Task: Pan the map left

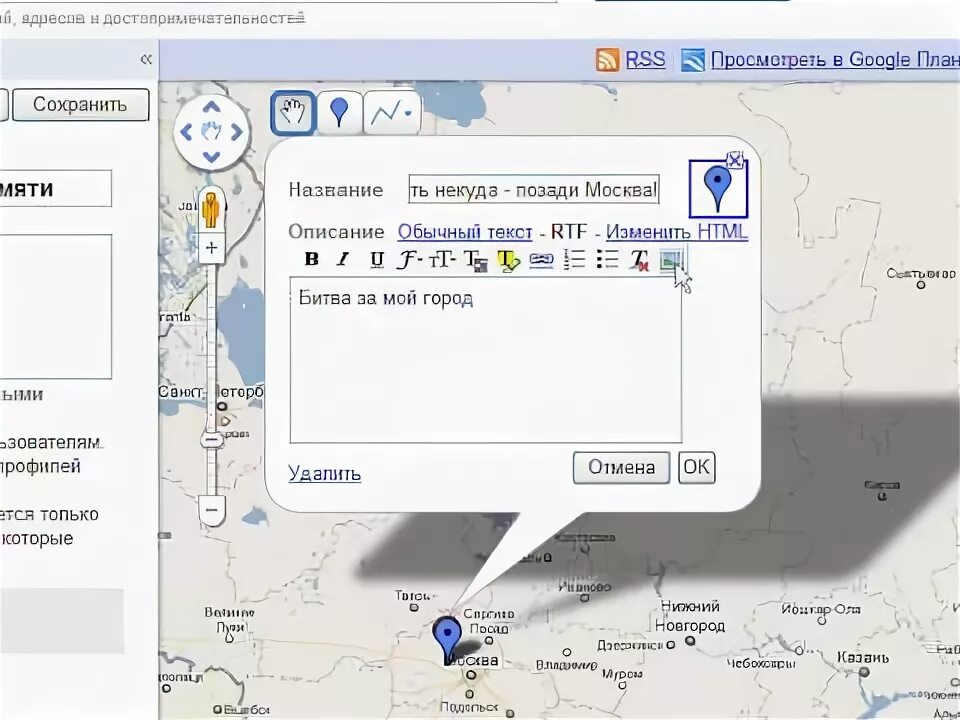Action: tap(186, 132)
